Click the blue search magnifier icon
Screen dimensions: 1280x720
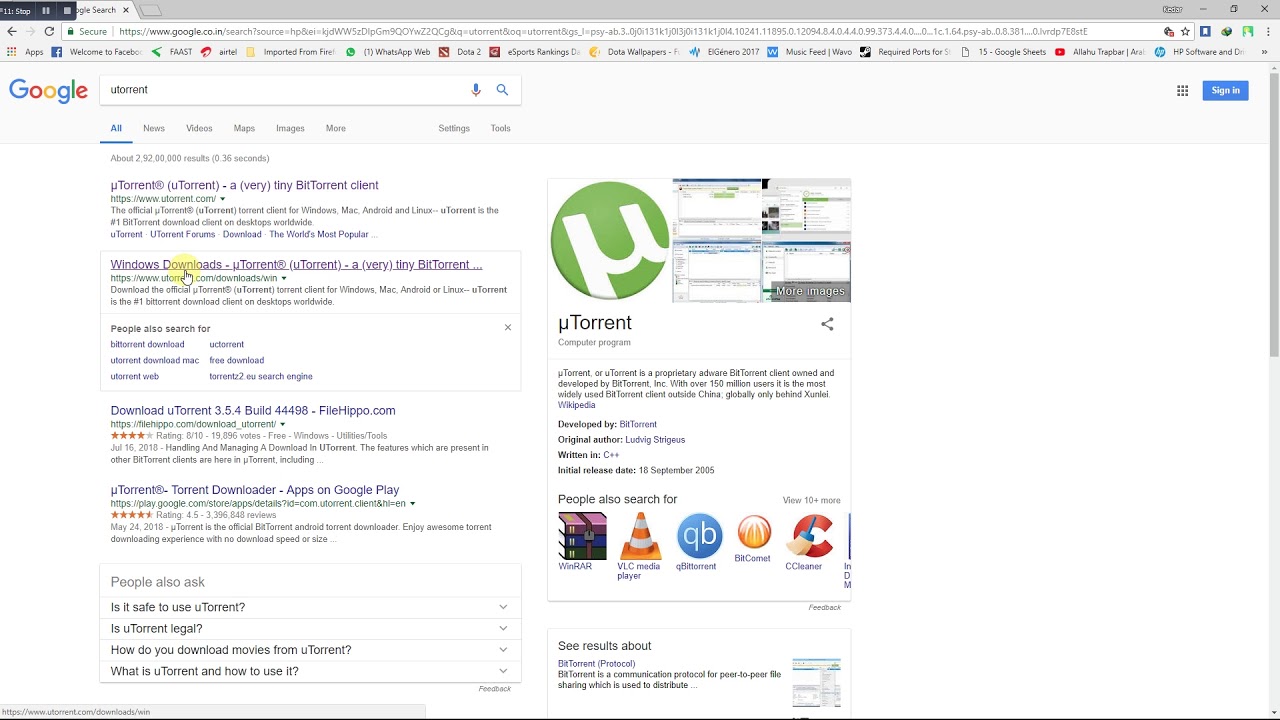[x=502, y=90]
